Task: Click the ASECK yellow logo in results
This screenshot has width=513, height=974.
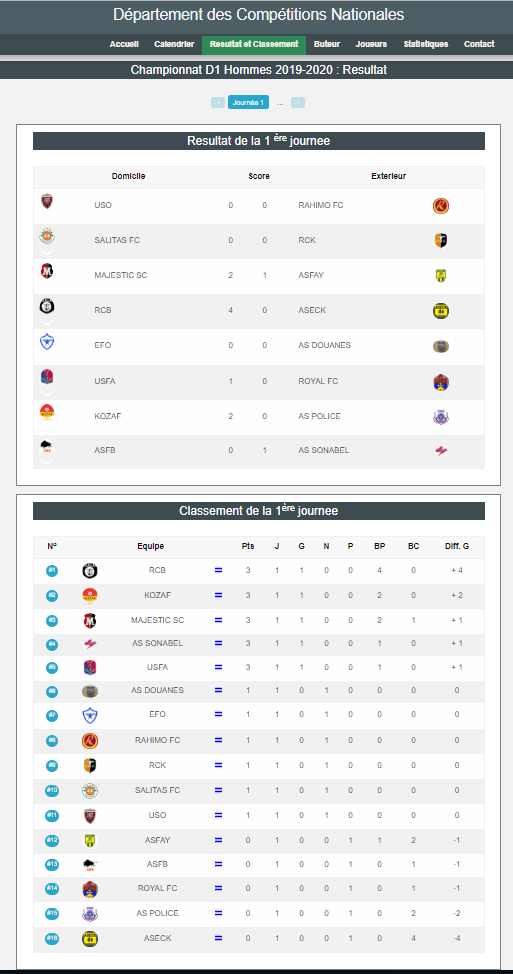Action: pyautogui.click(x=441, y=311)
